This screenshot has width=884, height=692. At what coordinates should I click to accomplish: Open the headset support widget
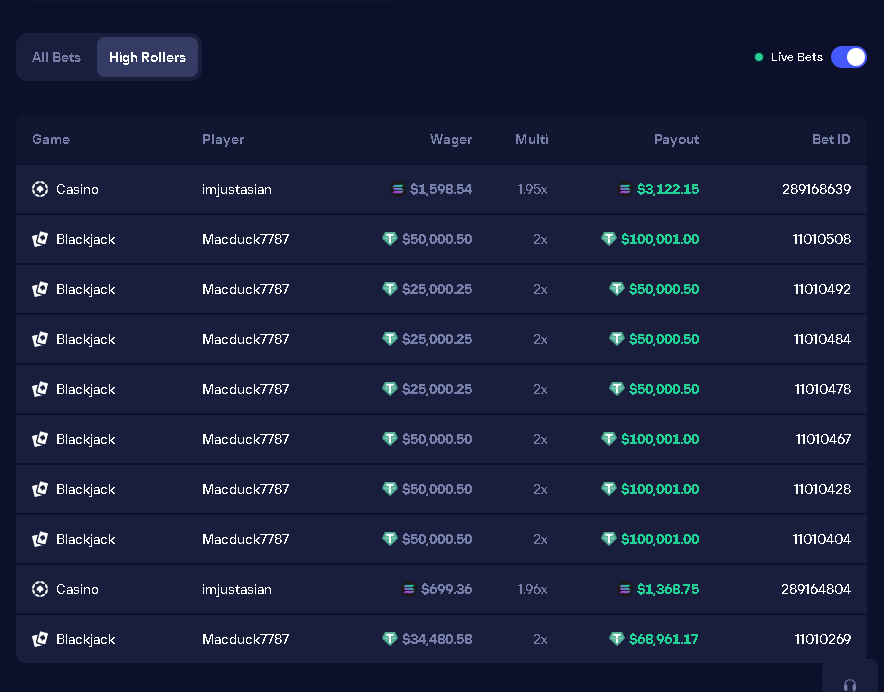[x=850, y=685]
